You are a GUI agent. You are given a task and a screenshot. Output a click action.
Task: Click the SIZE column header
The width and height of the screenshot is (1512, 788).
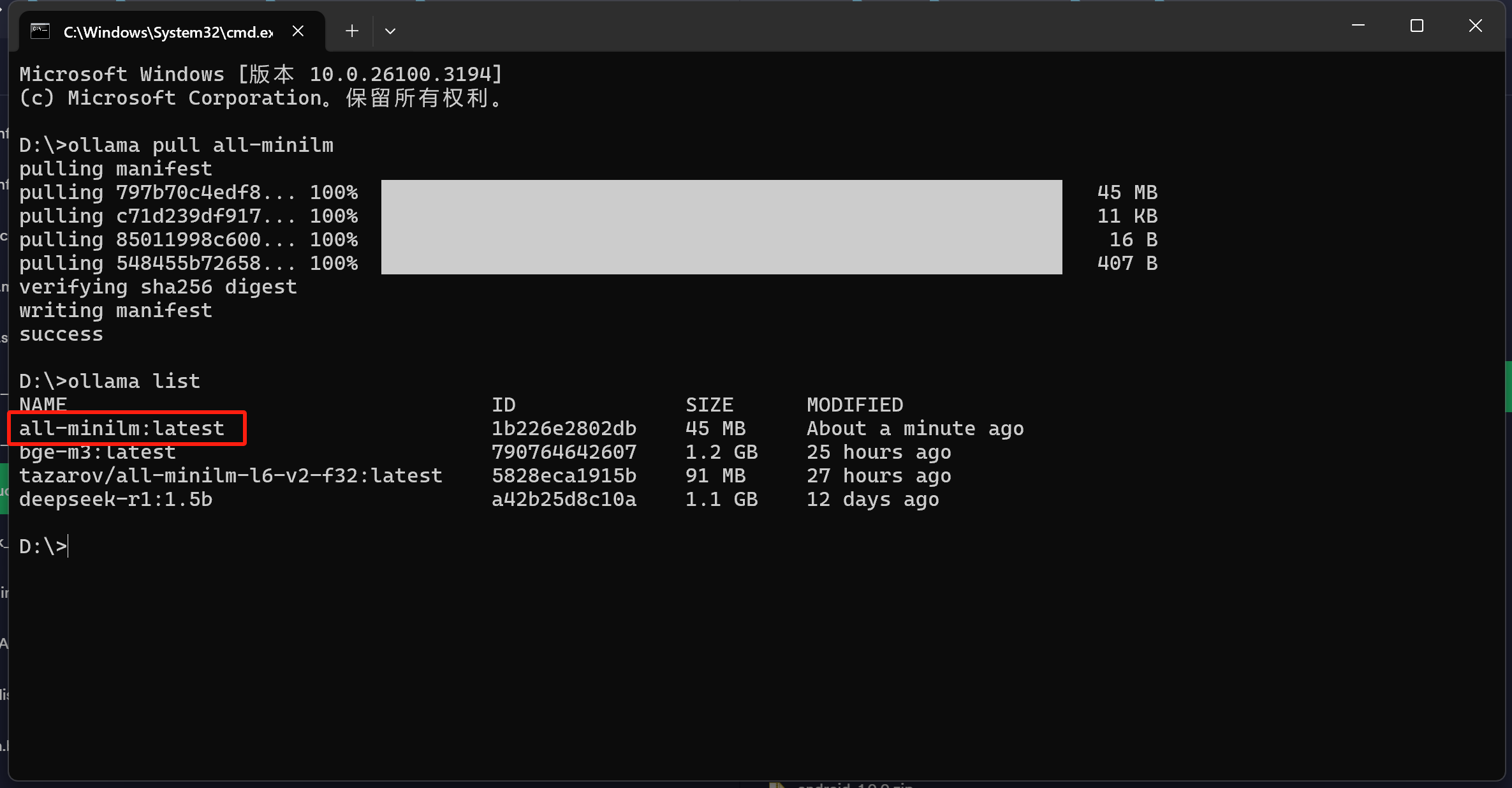[709, 405]
